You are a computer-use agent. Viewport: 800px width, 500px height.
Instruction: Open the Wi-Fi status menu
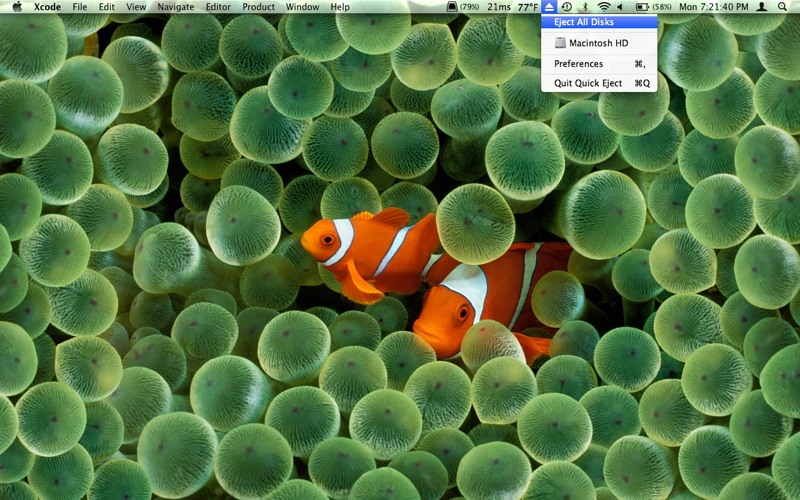(x=604, y=7)
